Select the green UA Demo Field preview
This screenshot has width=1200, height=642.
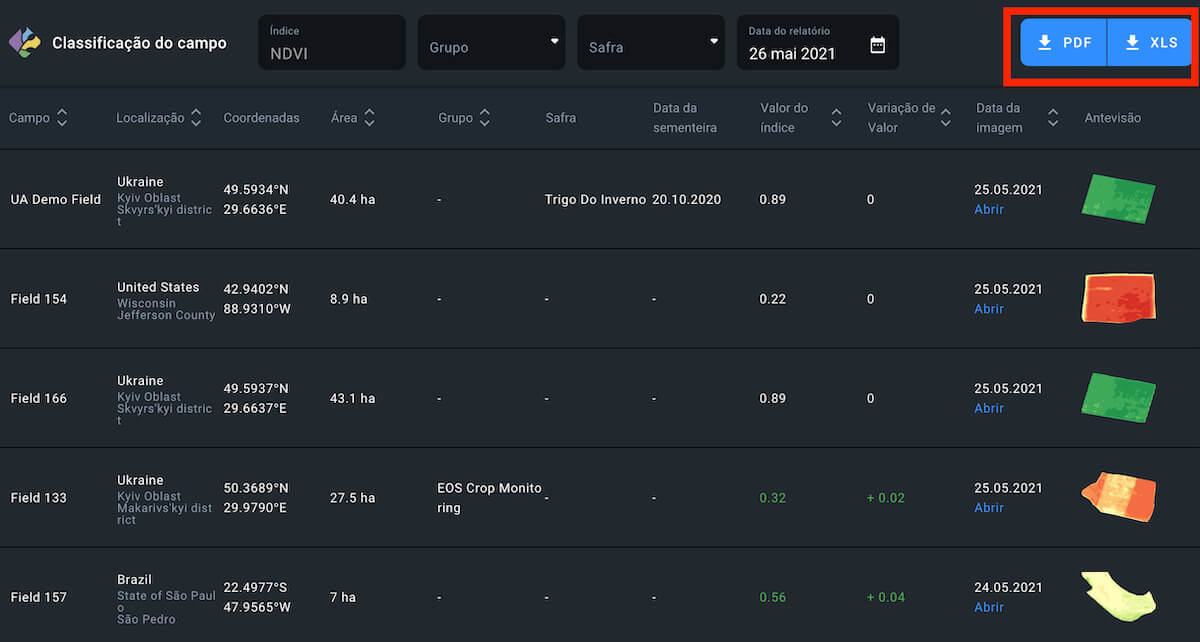[x=1118, y=198]
